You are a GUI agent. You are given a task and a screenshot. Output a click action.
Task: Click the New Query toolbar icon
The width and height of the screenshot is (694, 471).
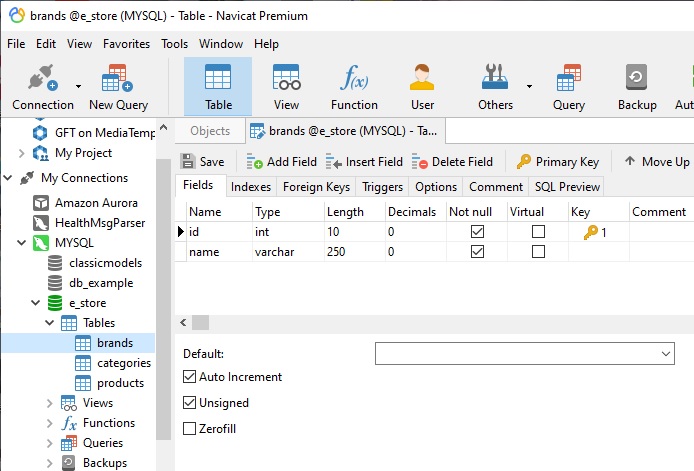pyautogui.click(x=118, y=87)
